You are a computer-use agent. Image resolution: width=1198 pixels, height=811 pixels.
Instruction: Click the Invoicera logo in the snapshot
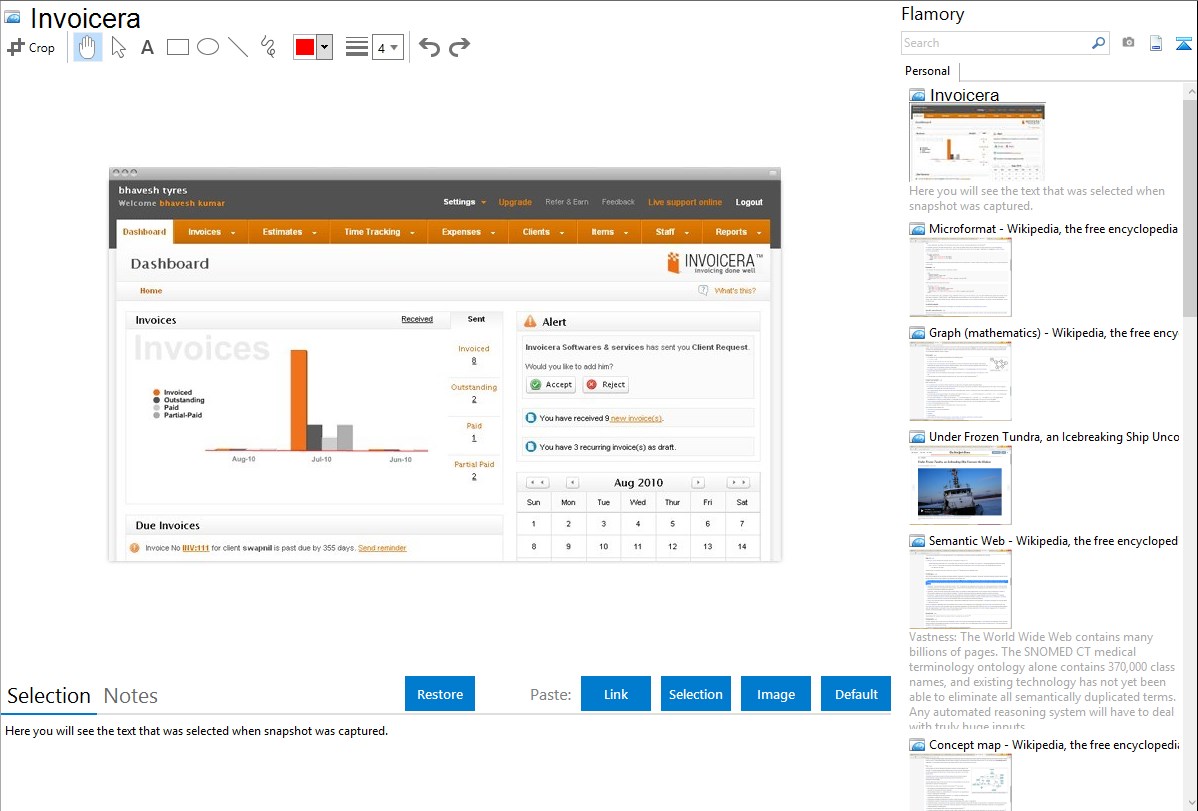point(714,263)
